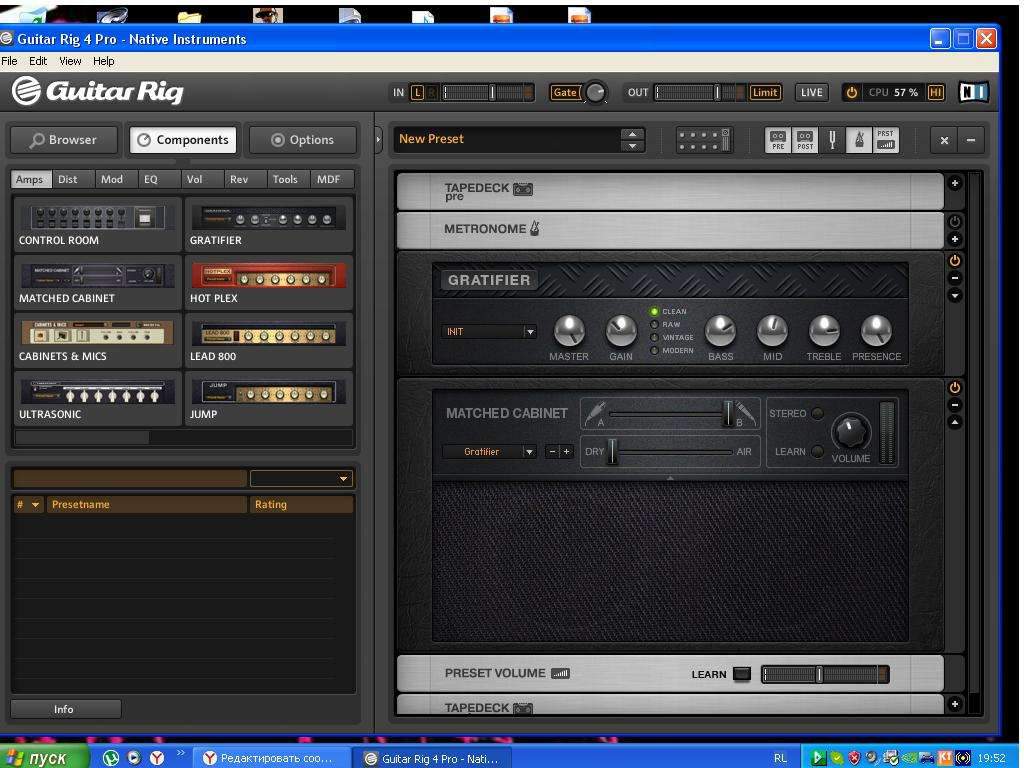Image resolution: width=1024 pixels, height=768 pixels.
Task: Toggle the metronome icon in toolbar
Action: click(858, 140)
